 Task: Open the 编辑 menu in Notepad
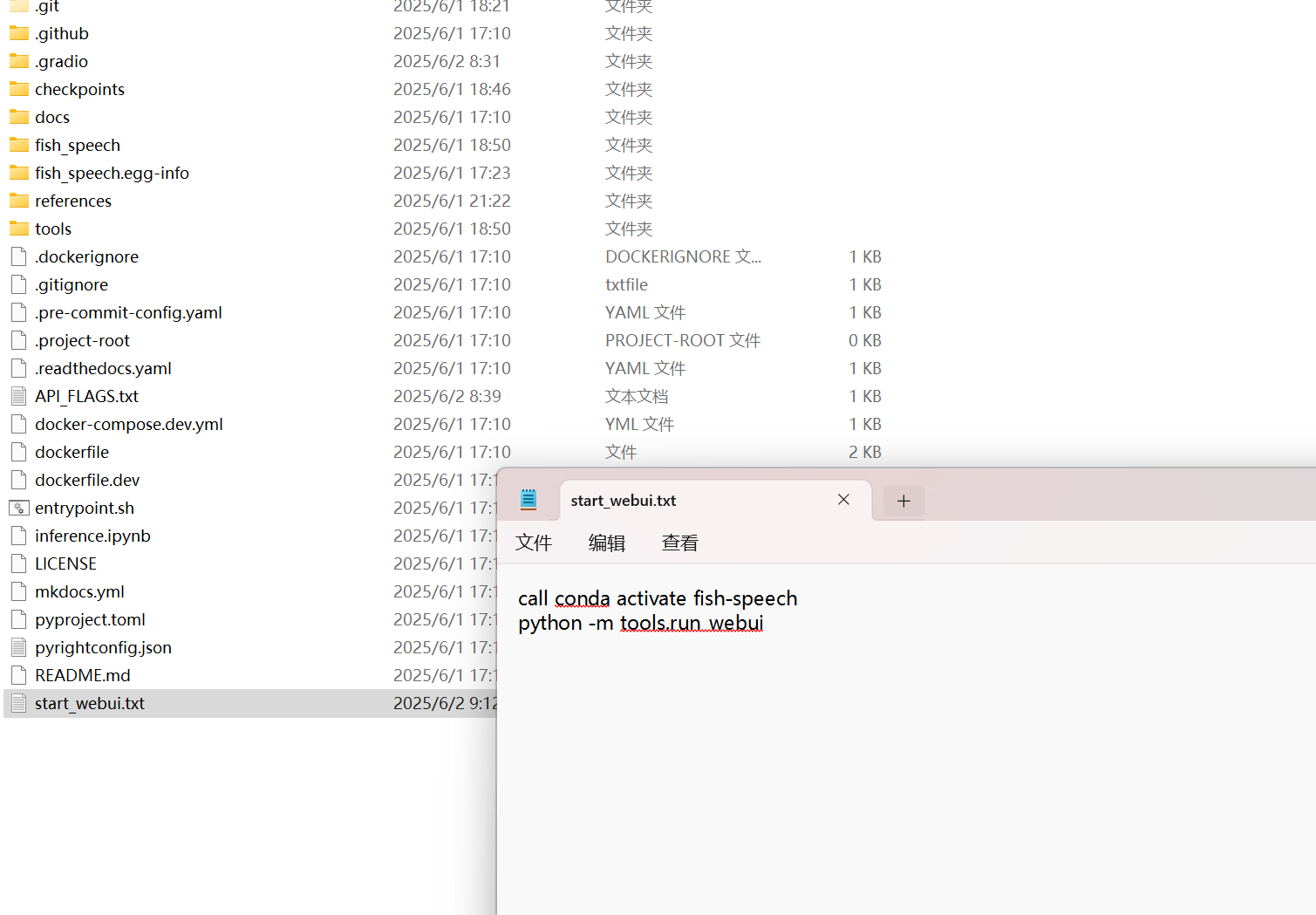tap(606, 543)
